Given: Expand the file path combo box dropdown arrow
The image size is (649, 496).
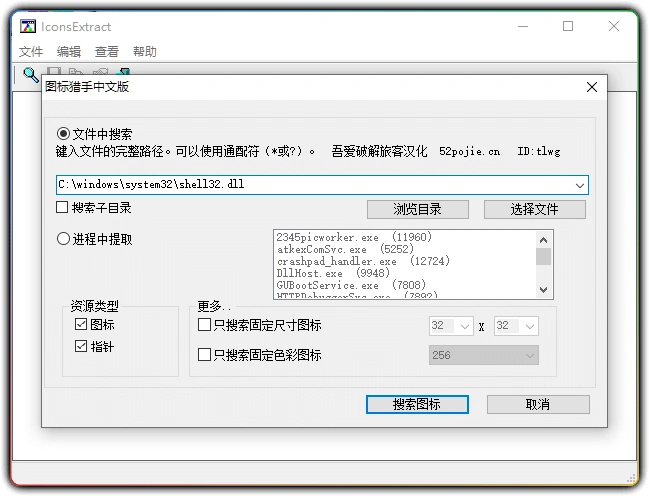Looking at the screenshot, I should click(579, 185).
